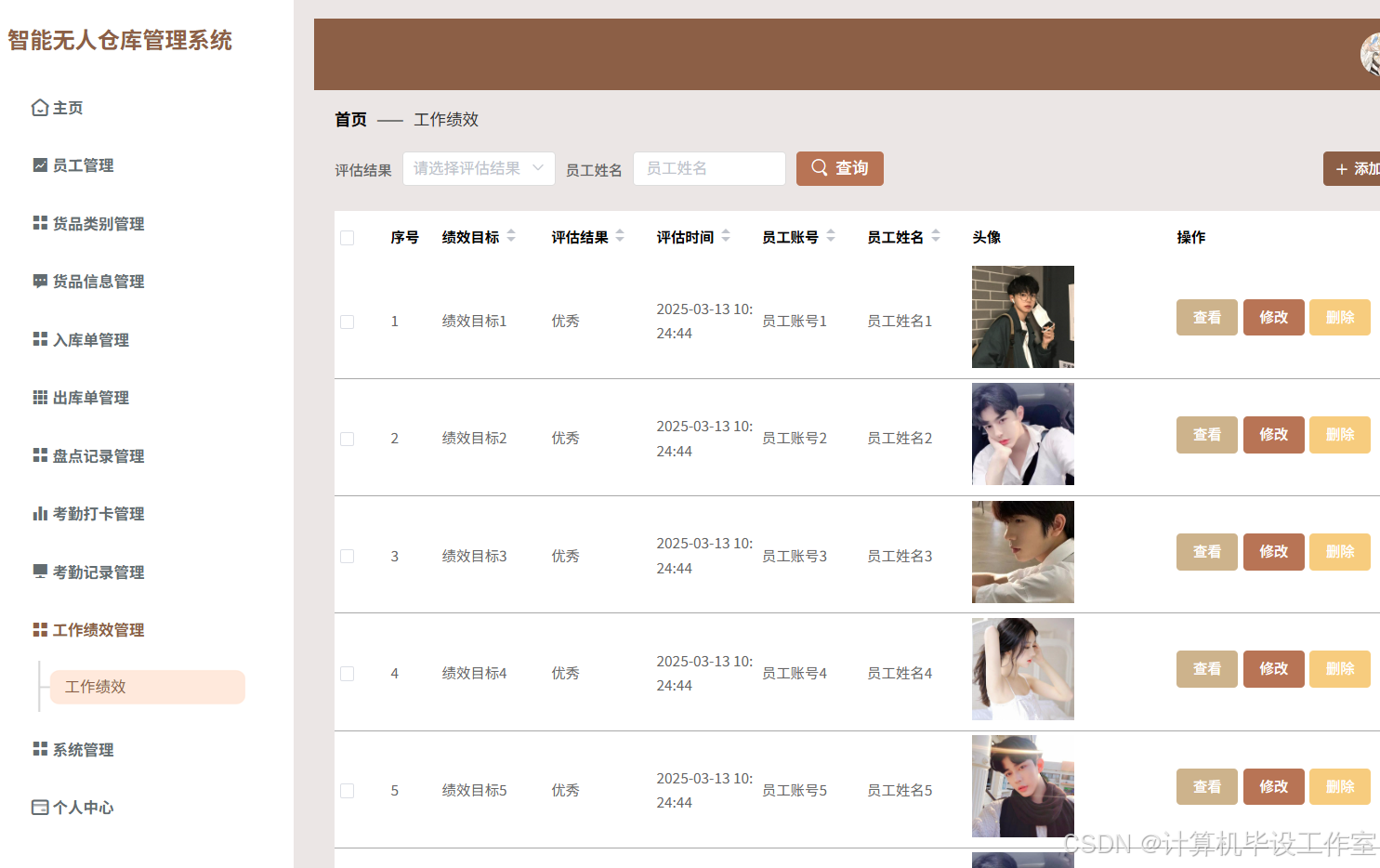Click the 首页 breadcrumb link
The image size is (1380, 868).
click(x=351, y=119)
